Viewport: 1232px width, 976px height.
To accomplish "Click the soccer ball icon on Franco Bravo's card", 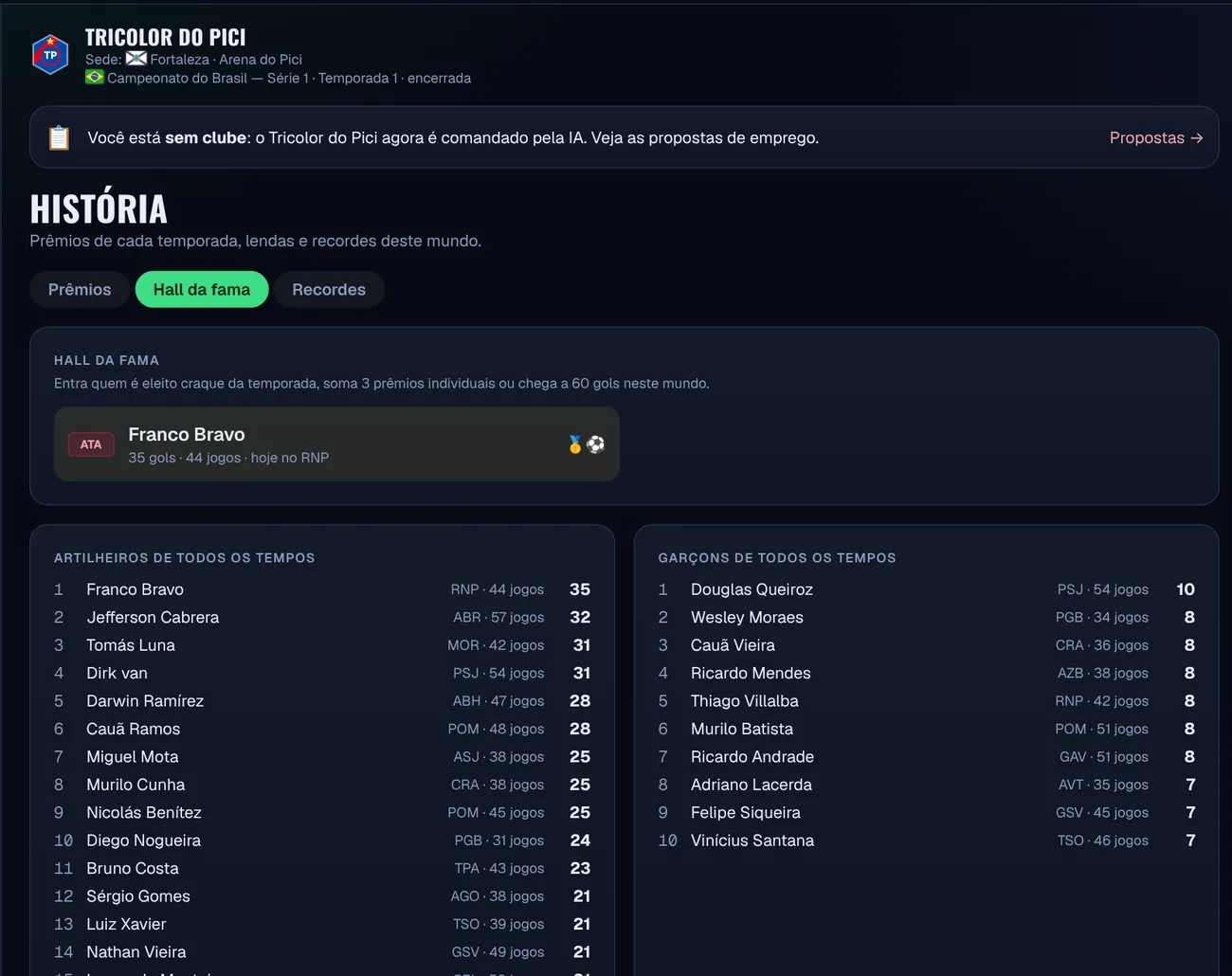I will pos(595,444).
